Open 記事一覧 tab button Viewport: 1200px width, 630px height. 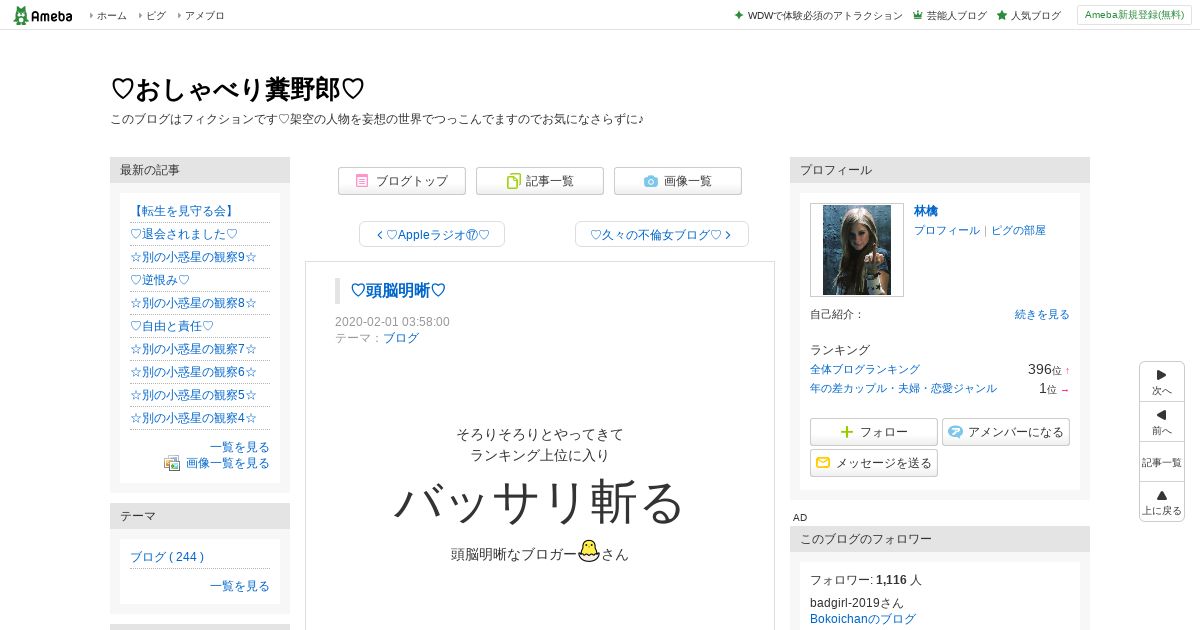pos(540,181)
